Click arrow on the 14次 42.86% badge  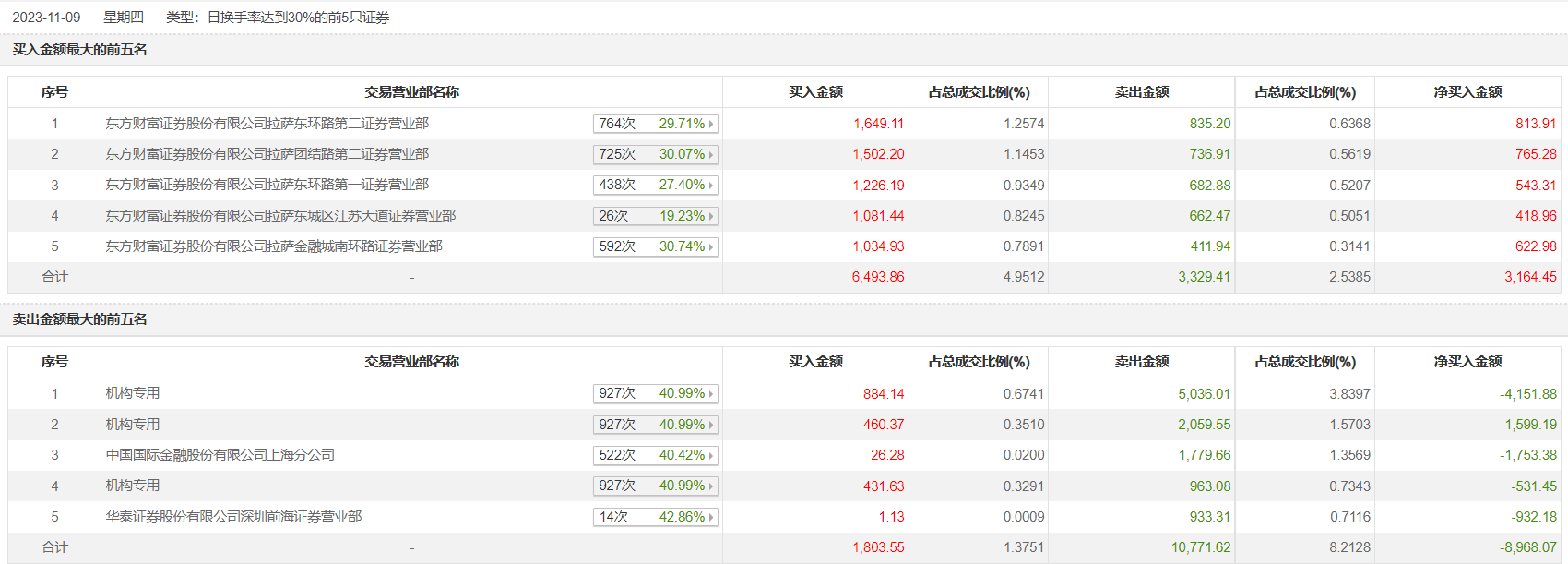click(711, 517)
